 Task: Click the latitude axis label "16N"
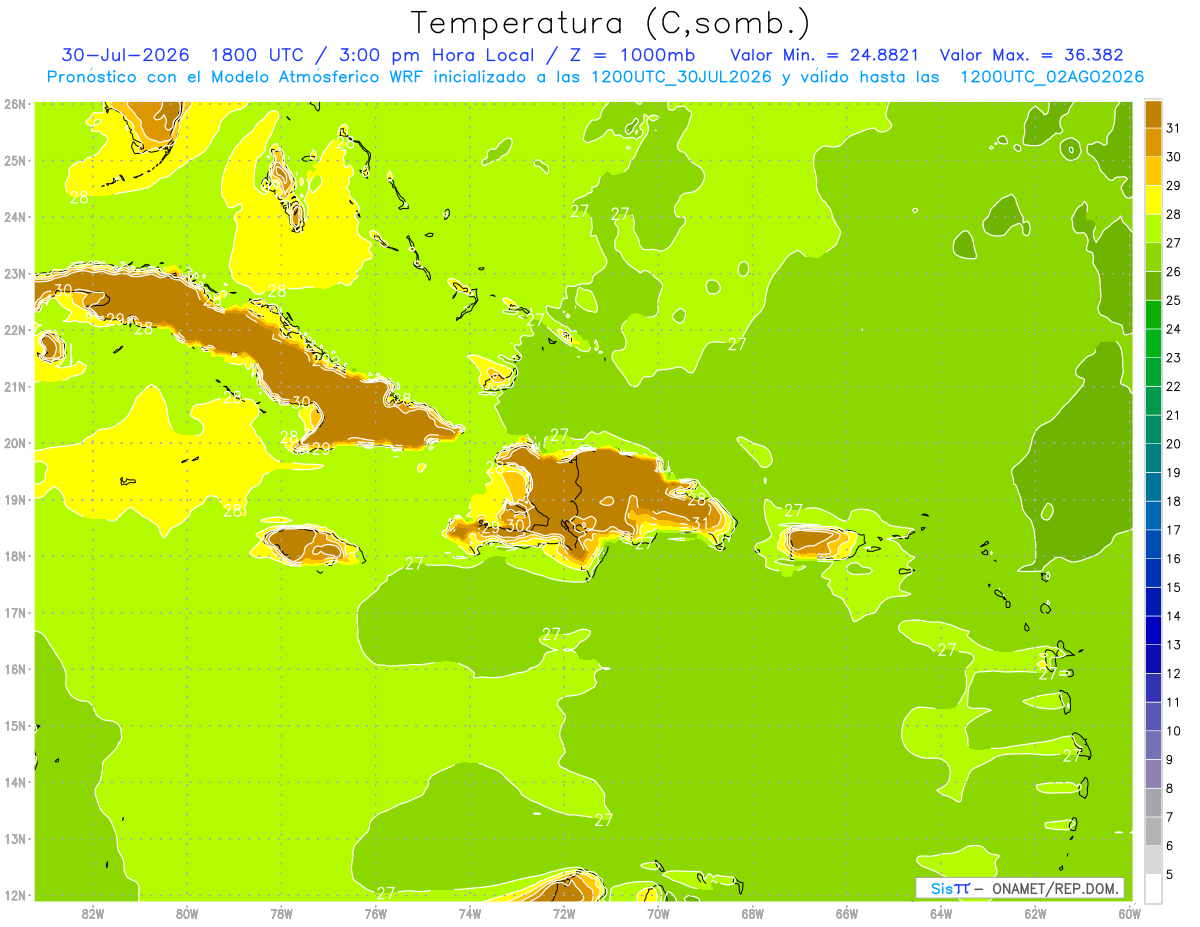[15, 669]
